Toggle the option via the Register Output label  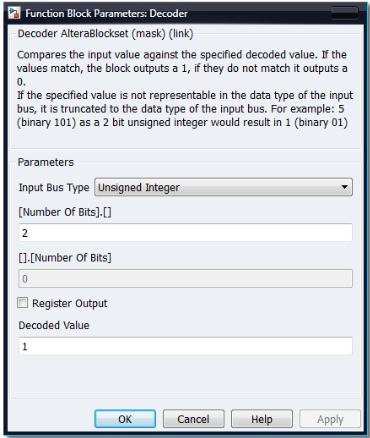click(x=70, y=303)
